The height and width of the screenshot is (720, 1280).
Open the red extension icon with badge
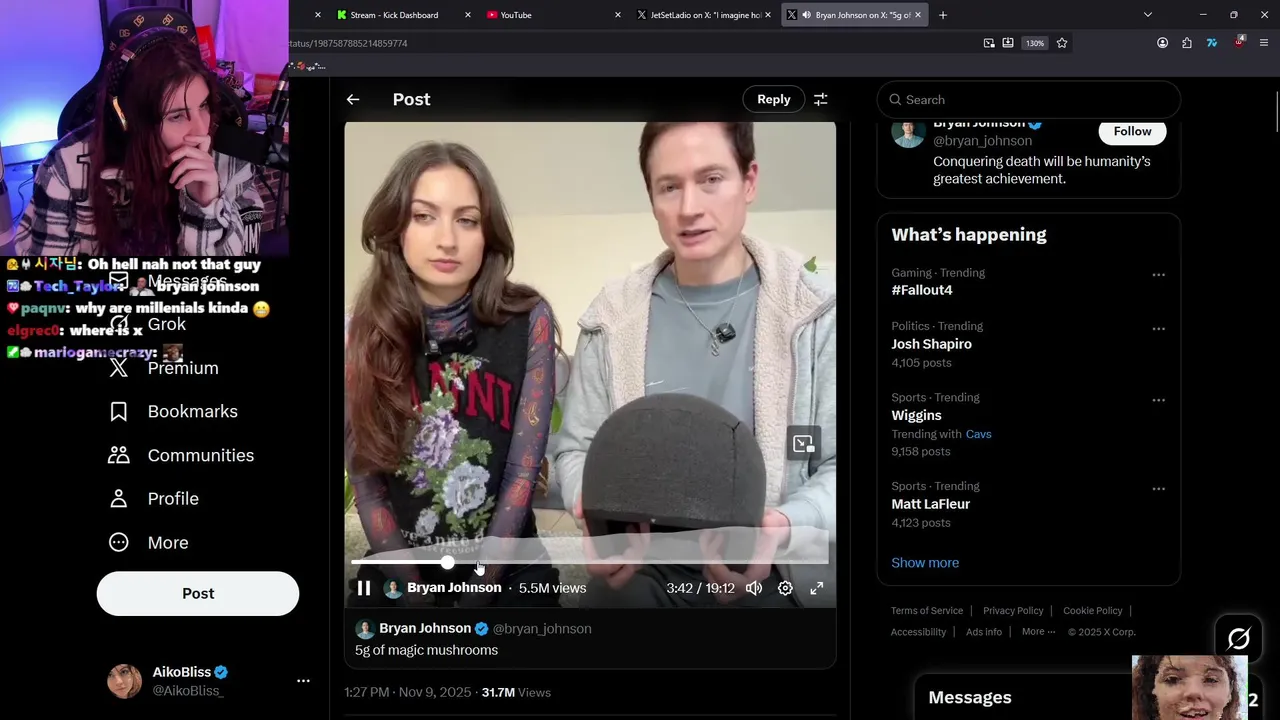click(1239, 43)
